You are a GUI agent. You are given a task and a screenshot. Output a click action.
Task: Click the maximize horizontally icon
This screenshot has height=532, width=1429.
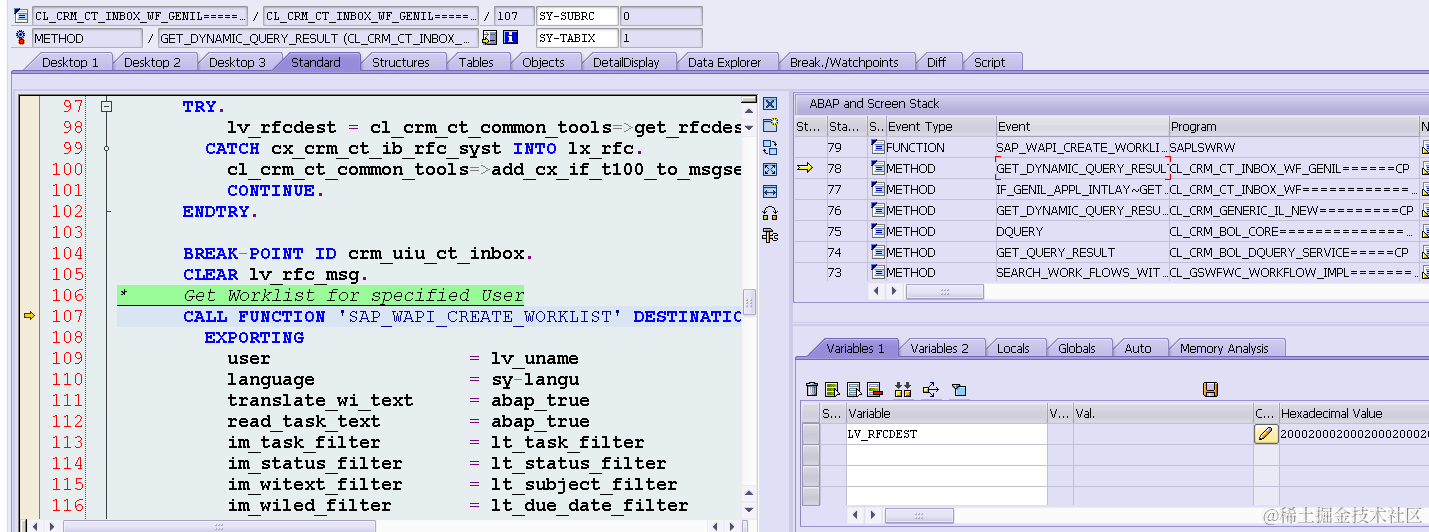(x=770, y=191)
